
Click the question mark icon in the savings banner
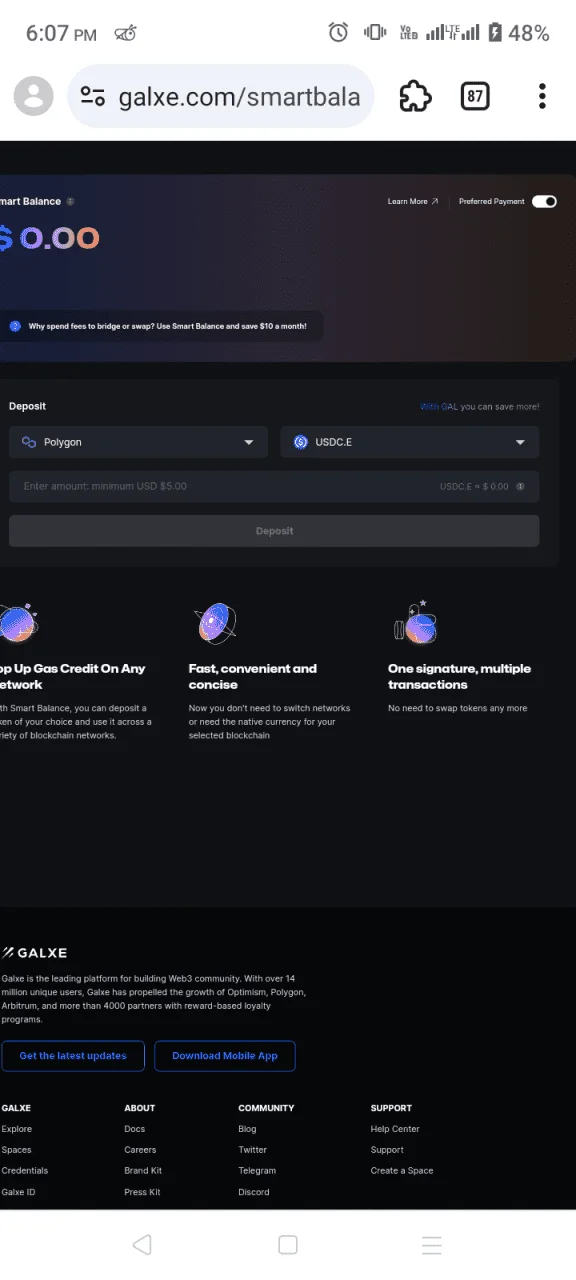(15, 326)
